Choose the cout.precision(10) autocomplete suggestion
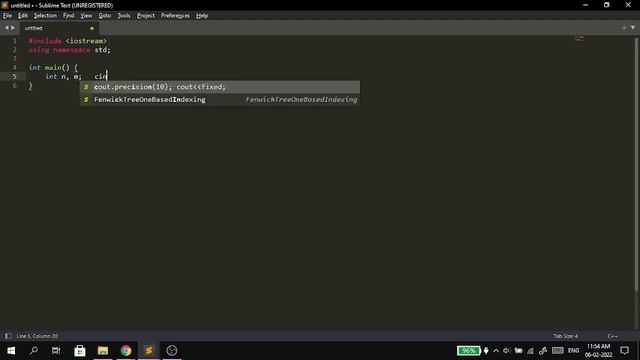This screenshot has width=640, height=360. [220, 87]
